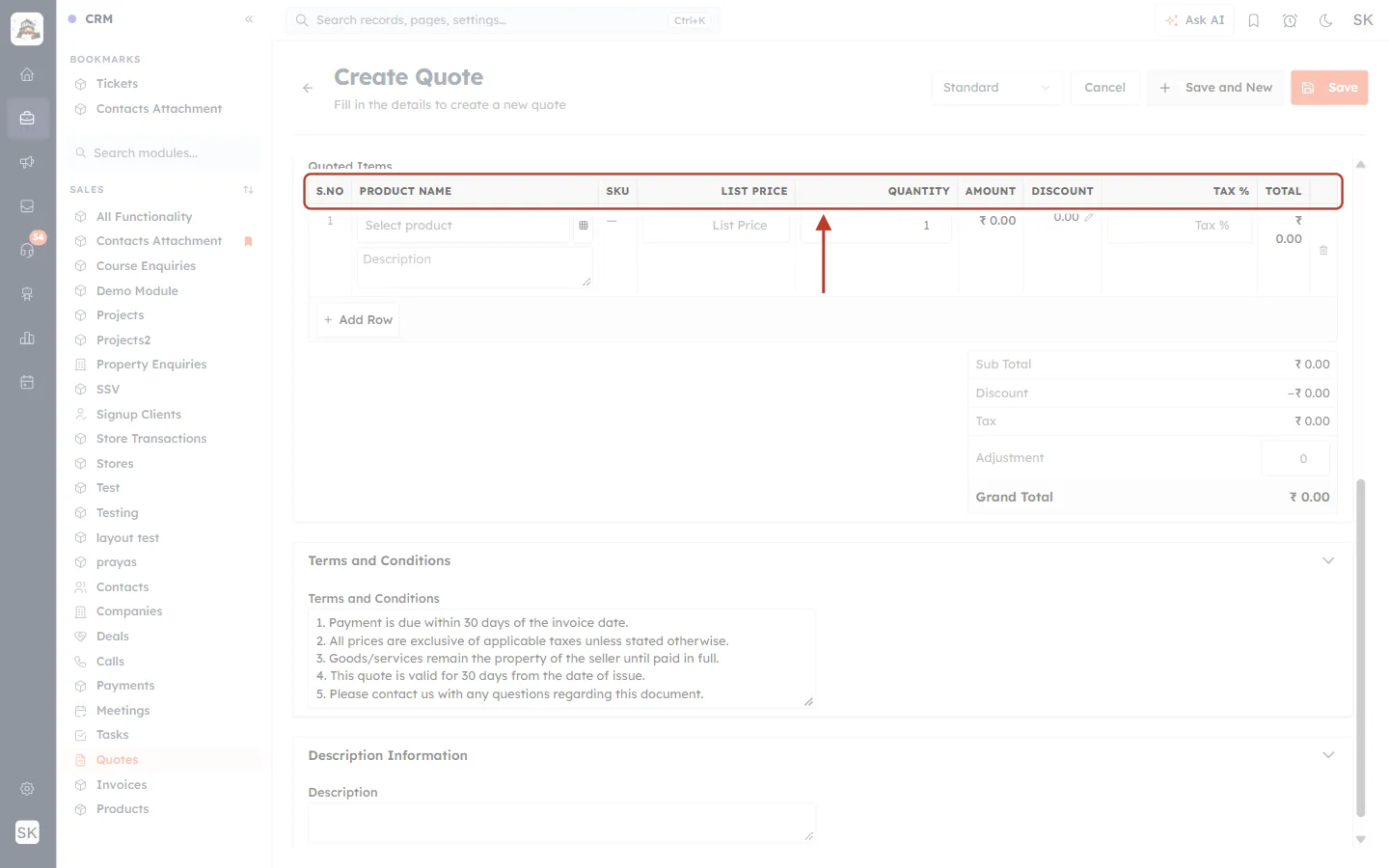Screen dimensions: 1389x868
Task: Open the SK user avatar at top right
Action: point(1363,20)
